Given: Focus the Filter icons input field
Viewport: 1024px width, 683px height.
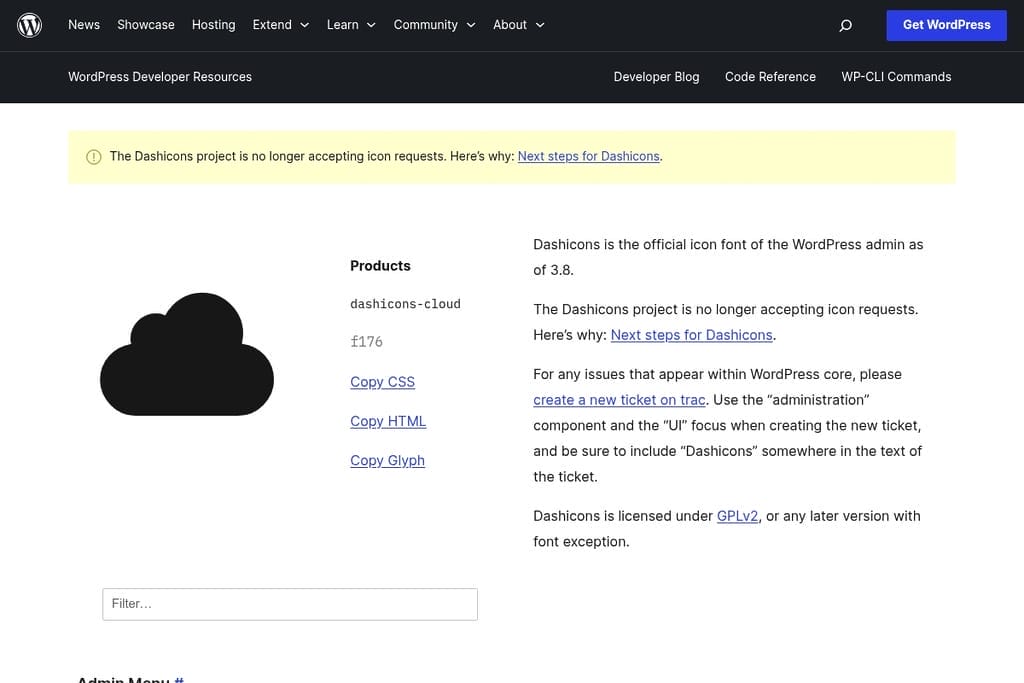Looking at the screenshot, I should (290, 604).
